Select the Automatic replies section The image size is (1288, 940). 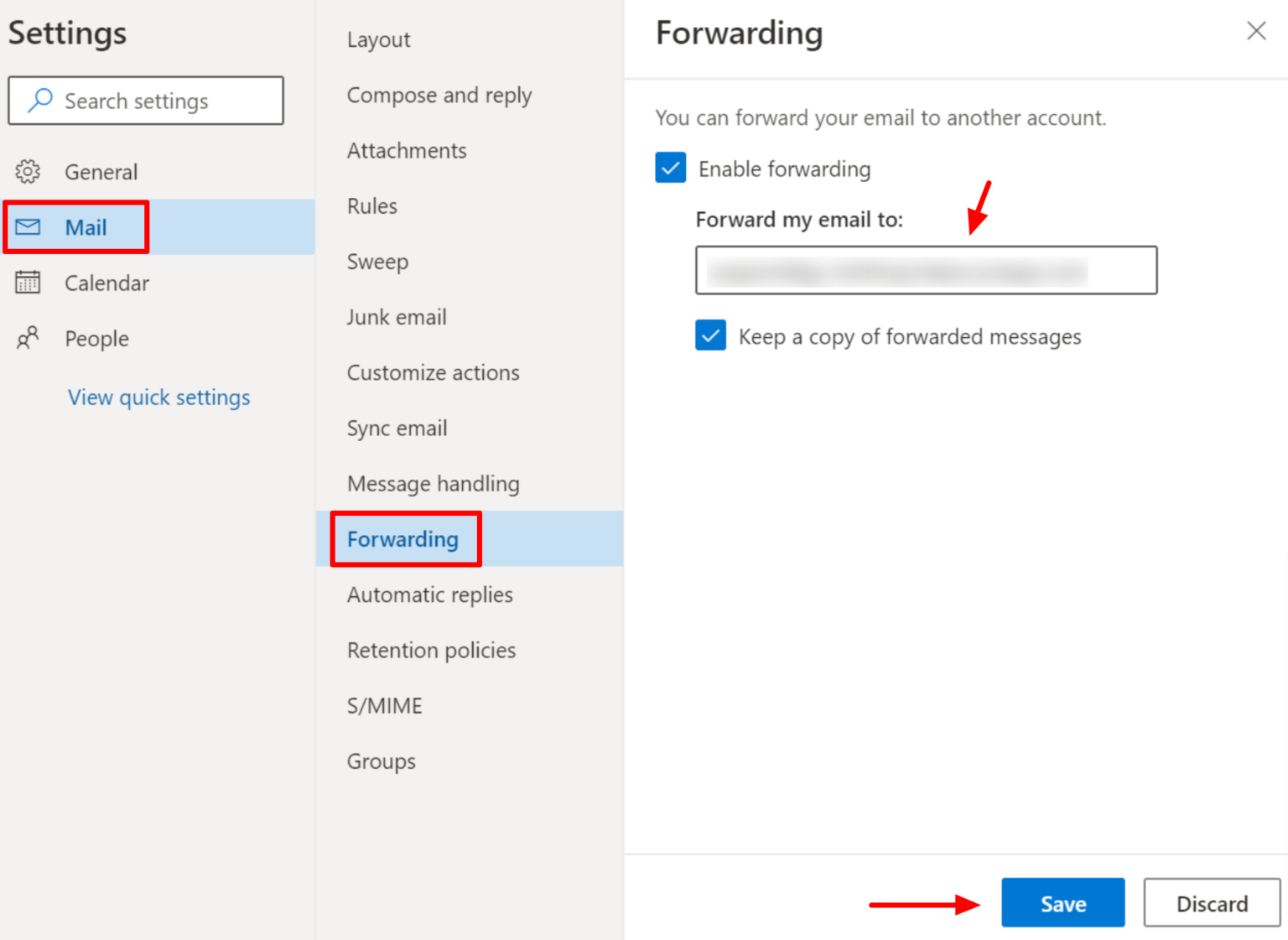[429, 595]
